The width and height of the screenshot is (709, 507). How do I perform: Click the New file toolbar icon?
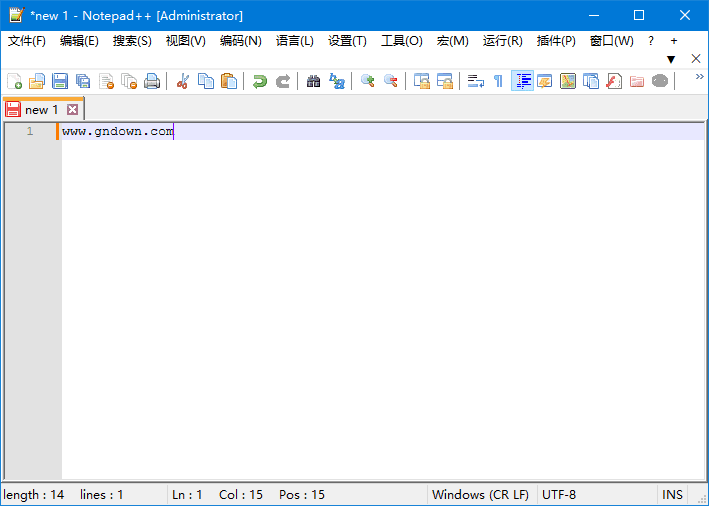click(x=14, y=81)
